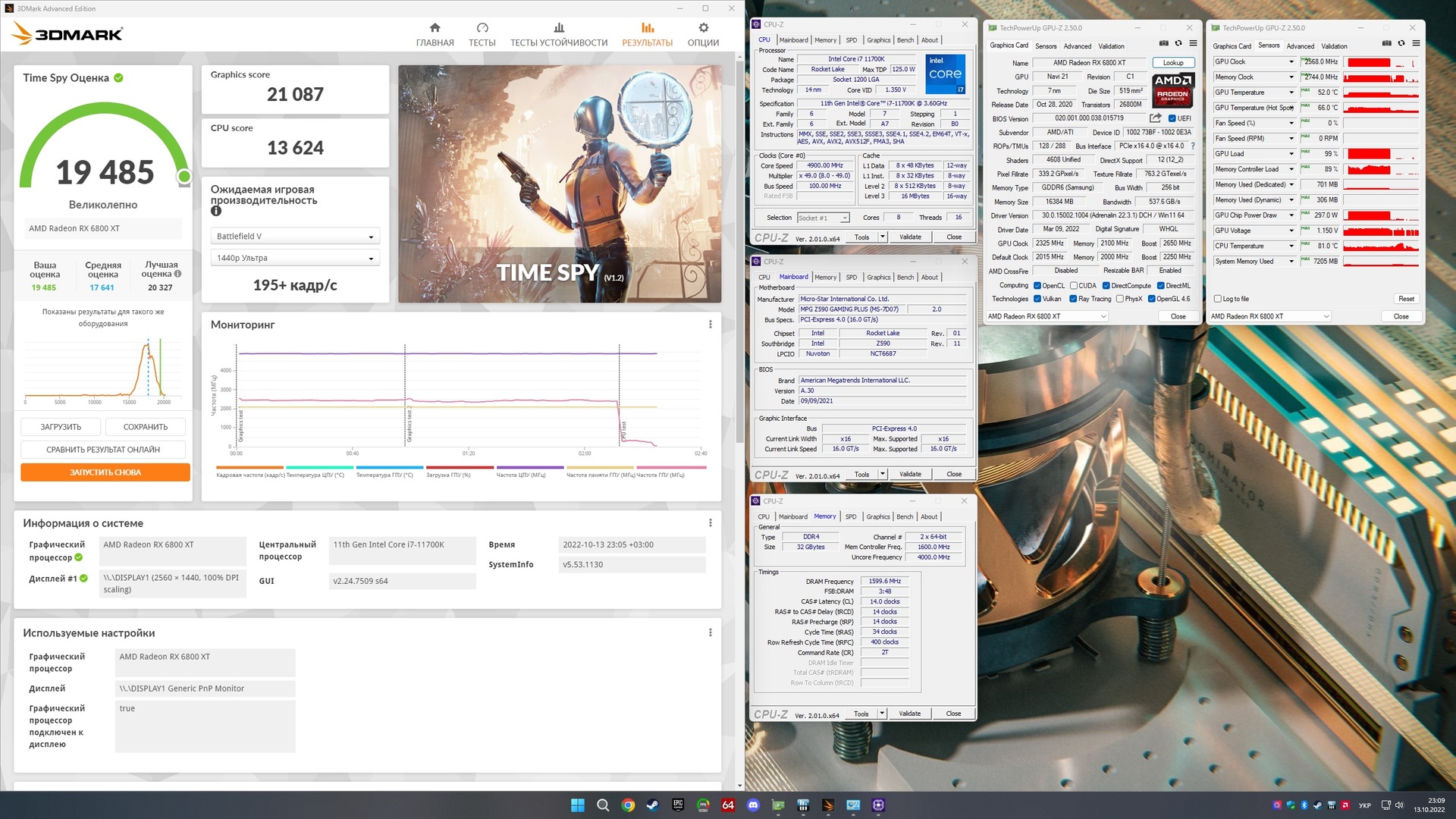Open the ТЕСТЫ gauge icon in 3DMark
The image size is (1456, 819).
(482, 27)
